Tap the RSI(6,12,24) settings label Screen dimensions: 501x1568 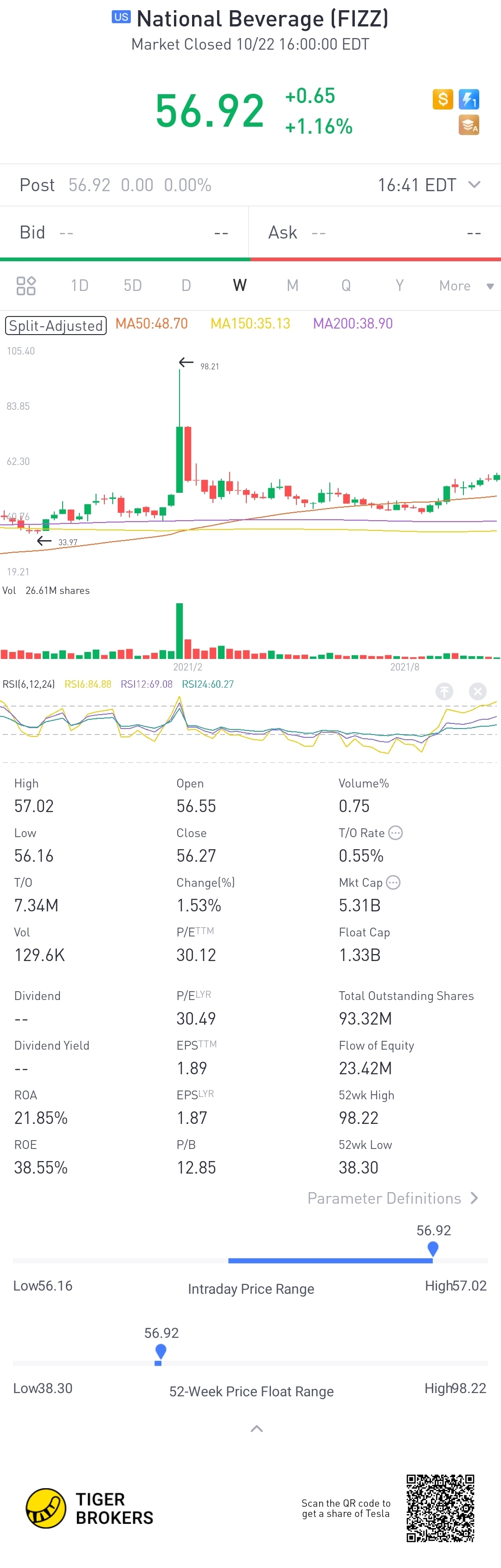tap(29, 684)
